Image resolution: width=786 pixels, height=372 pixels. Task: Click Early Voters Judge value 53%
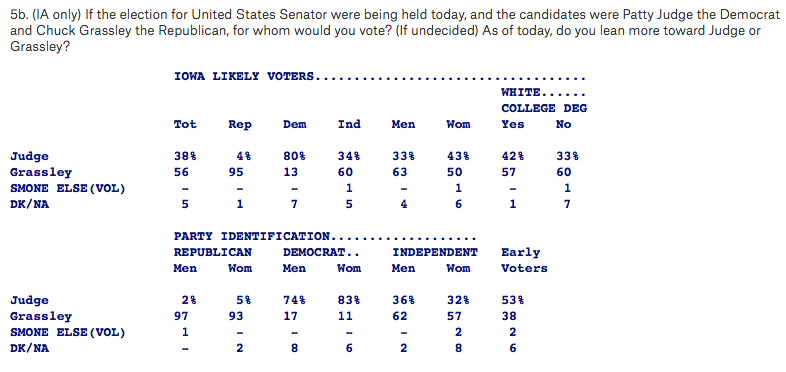click(x=513, y=300)
